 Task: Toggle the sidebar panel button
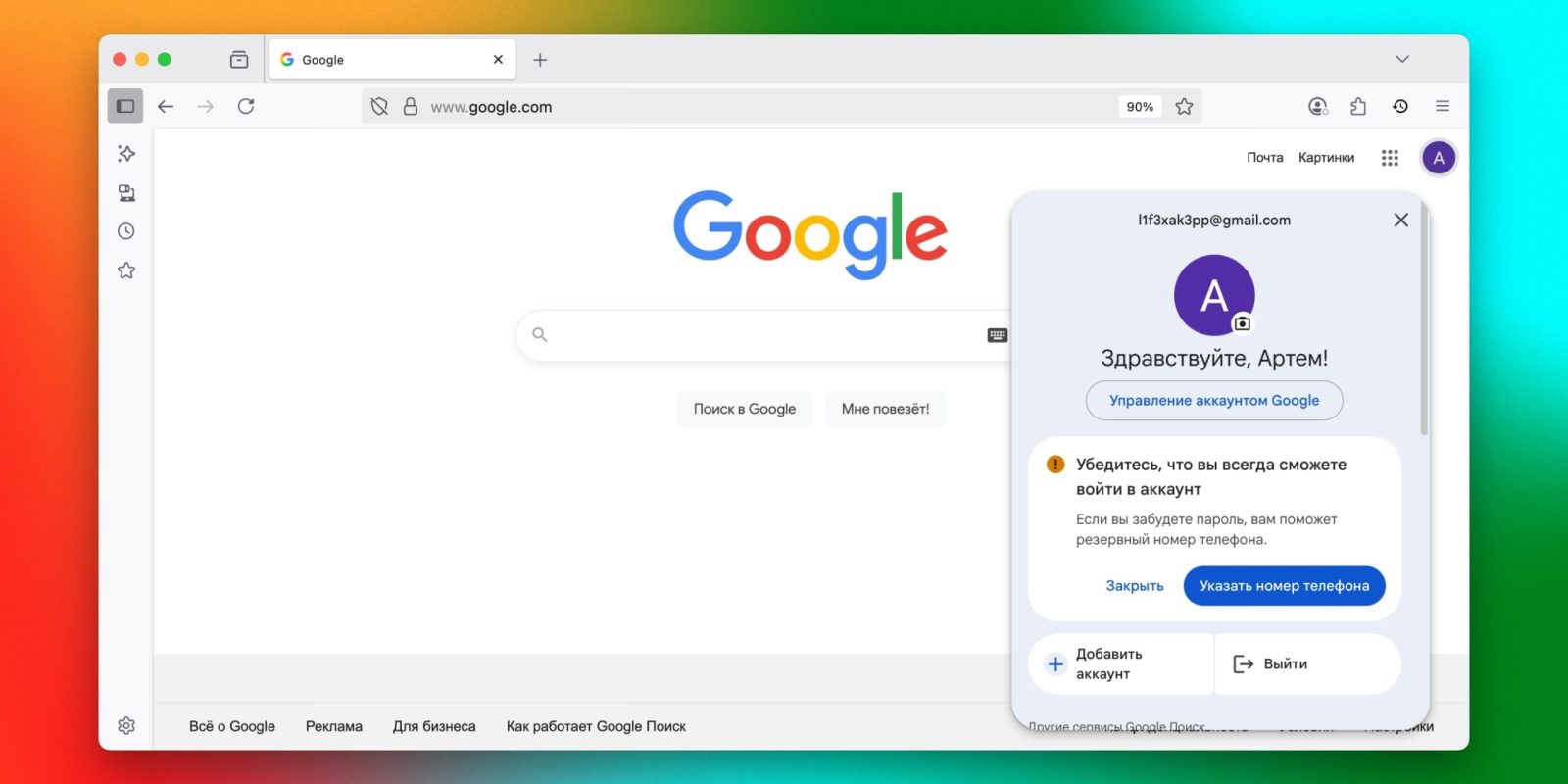[x=125, y=106]
